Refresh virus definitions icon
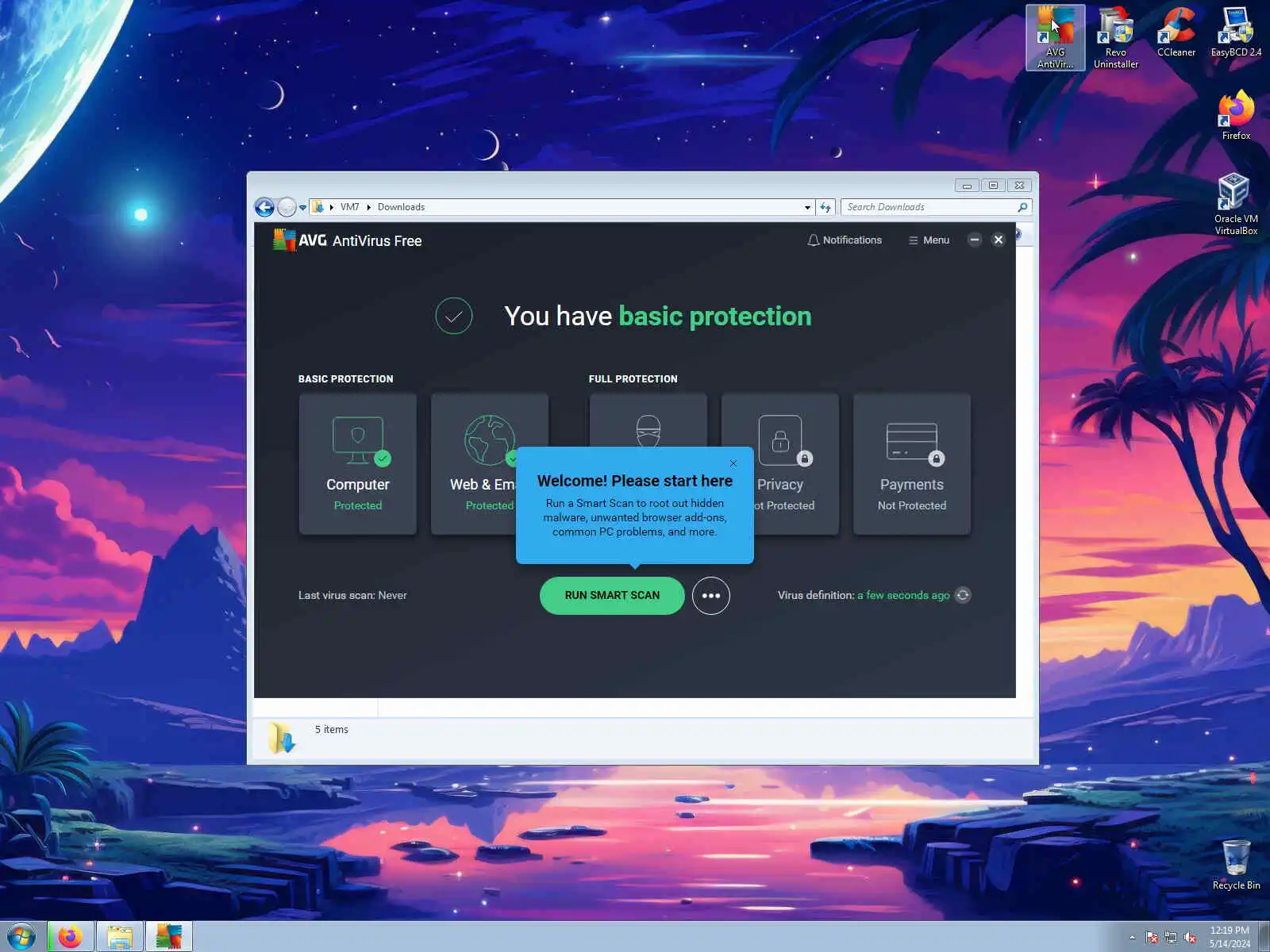1270x952 pixels. pos(963,595)
